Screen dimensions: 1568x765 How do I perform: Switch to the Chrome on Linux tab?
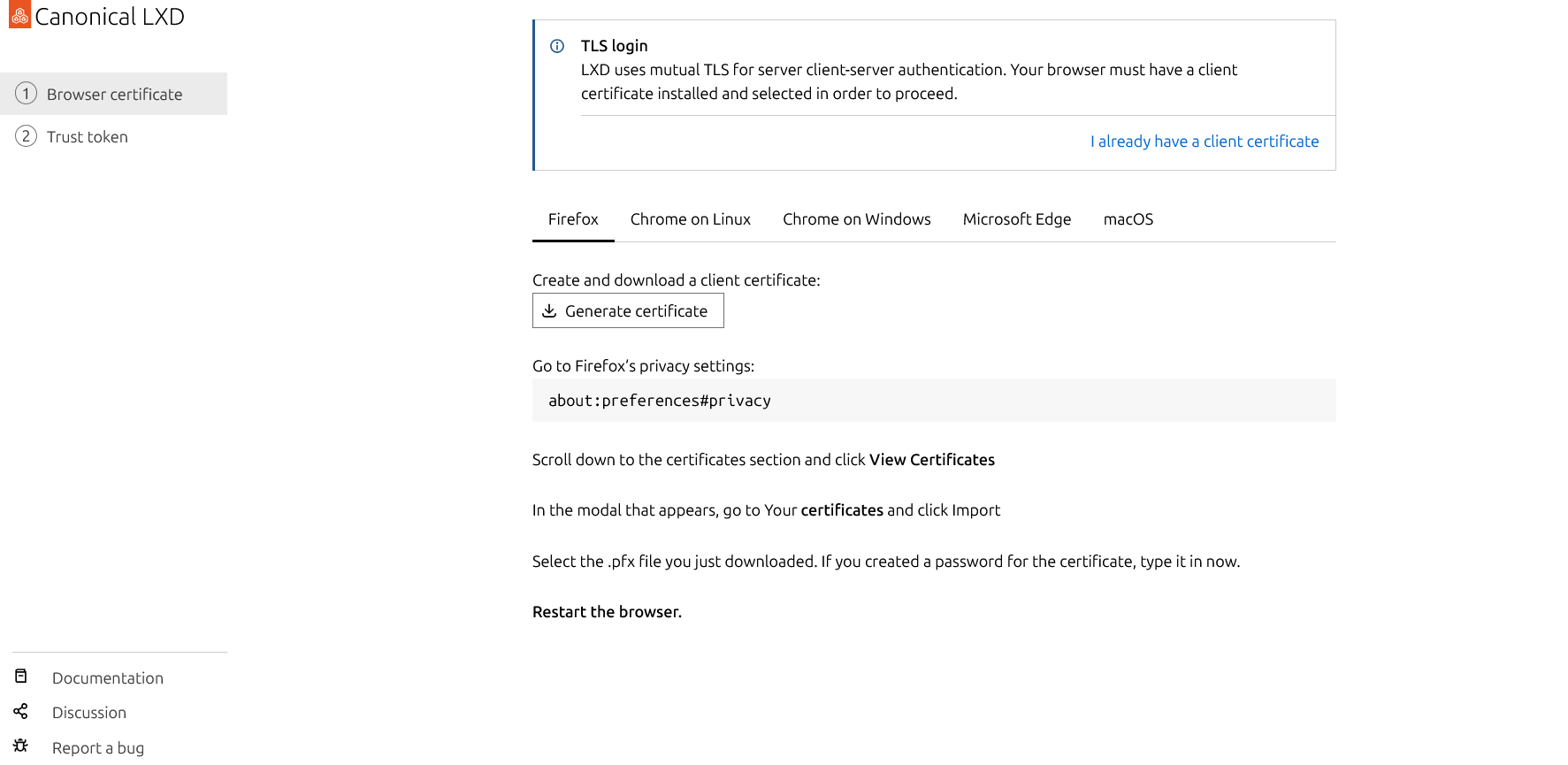click(690, 219)
